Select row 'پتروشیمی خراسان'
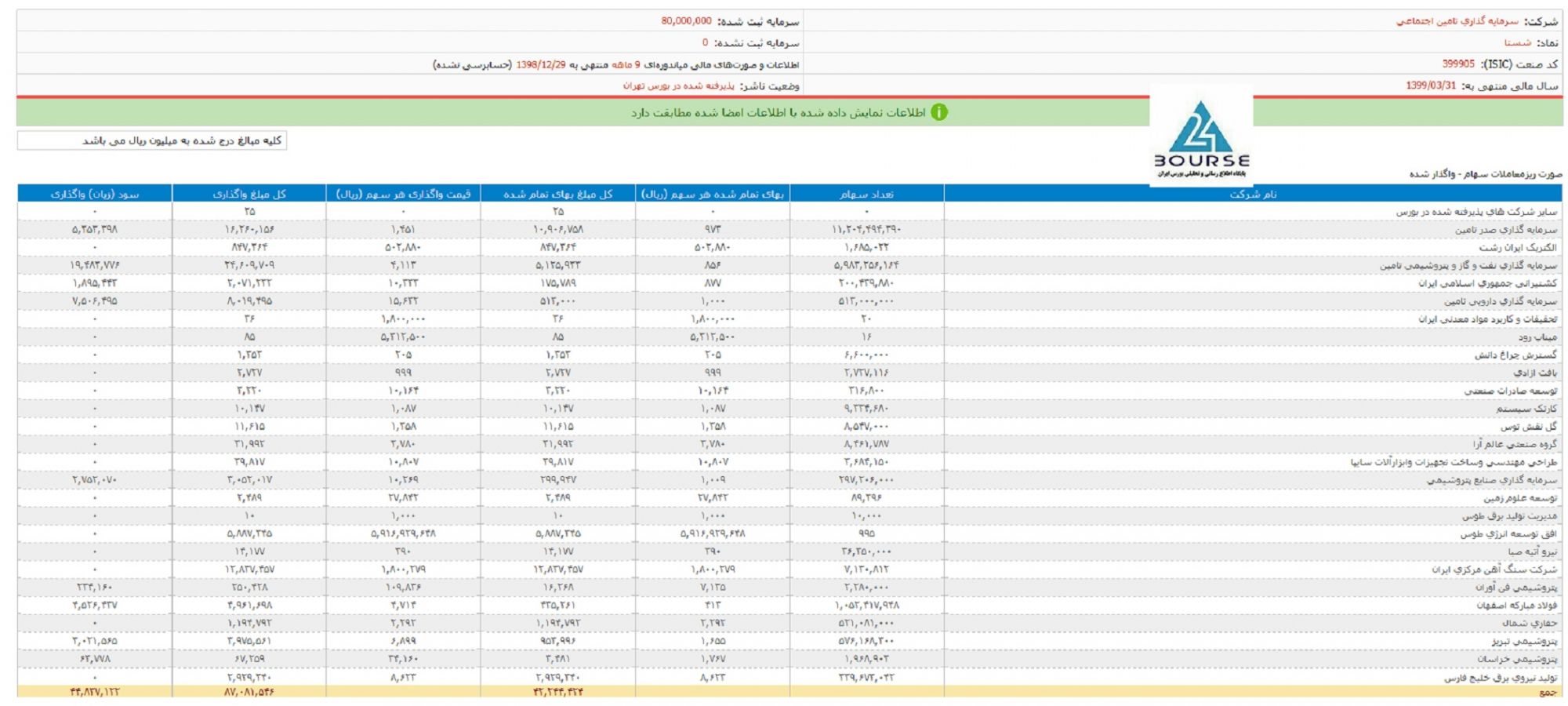Image resolution: width=1568 pixels, height=706 pixels. click(x=789, y=659)
